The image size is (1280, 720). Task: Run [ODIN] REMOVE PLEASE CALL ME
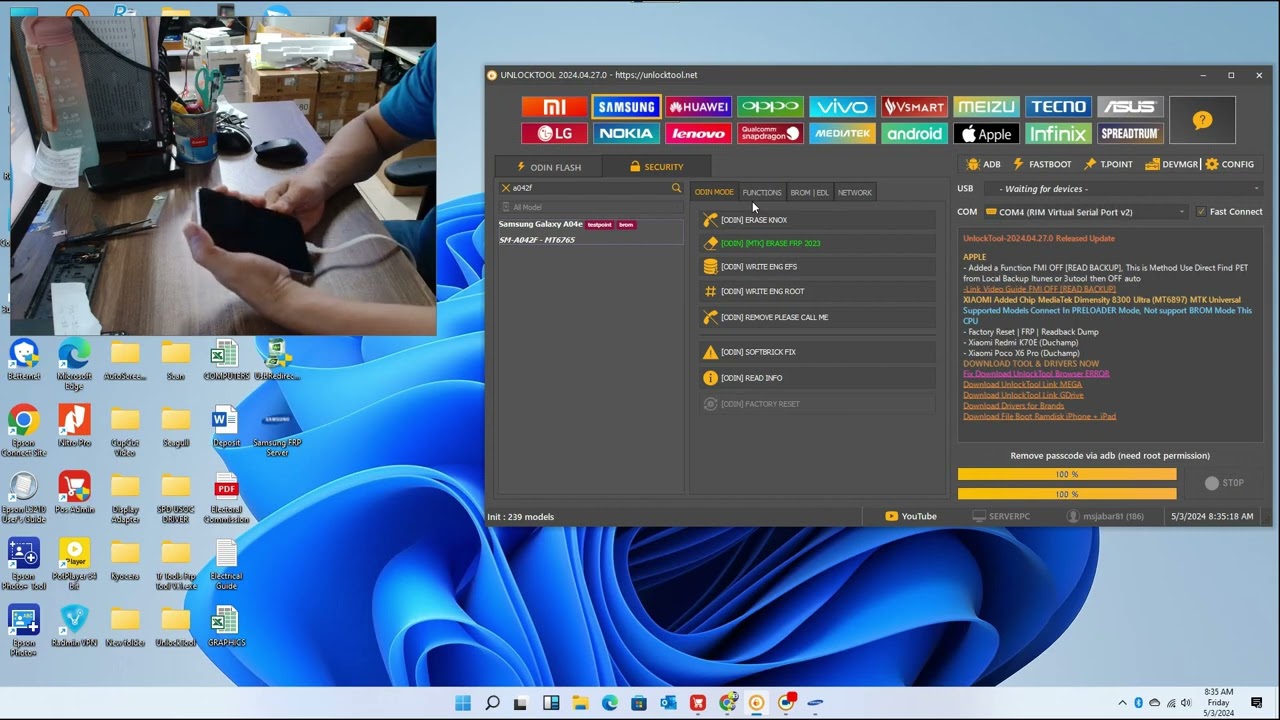point(818,317)
